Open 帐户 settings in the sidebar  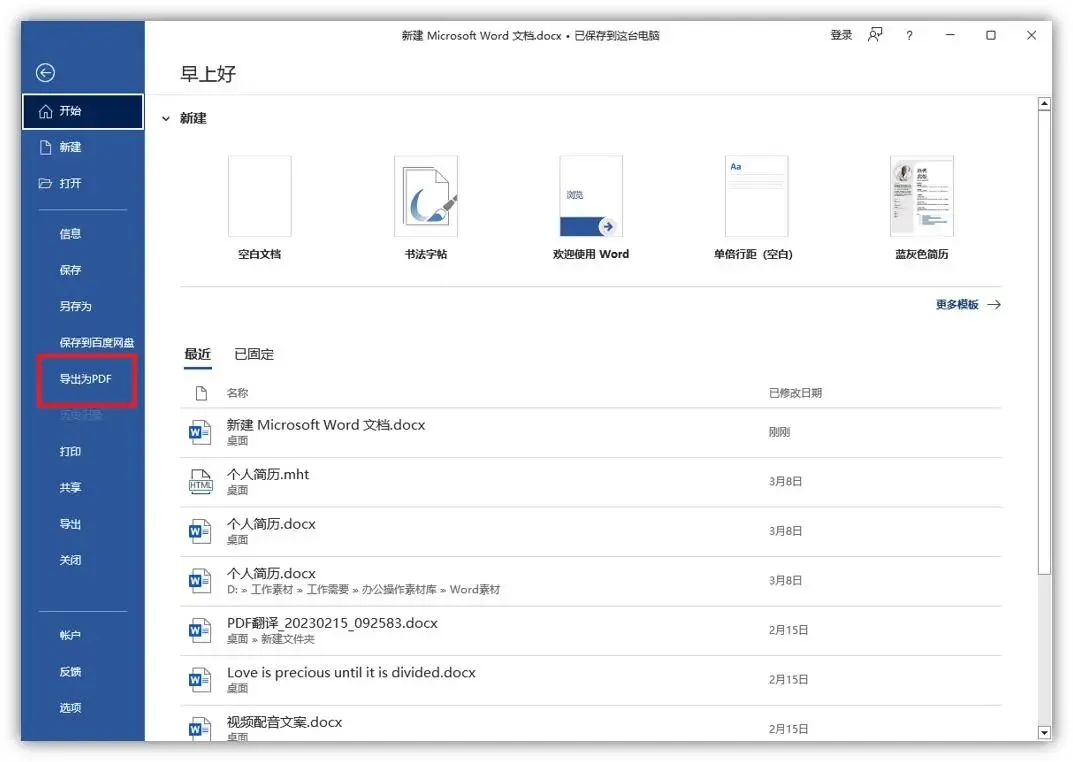click(x=70, y=635)
